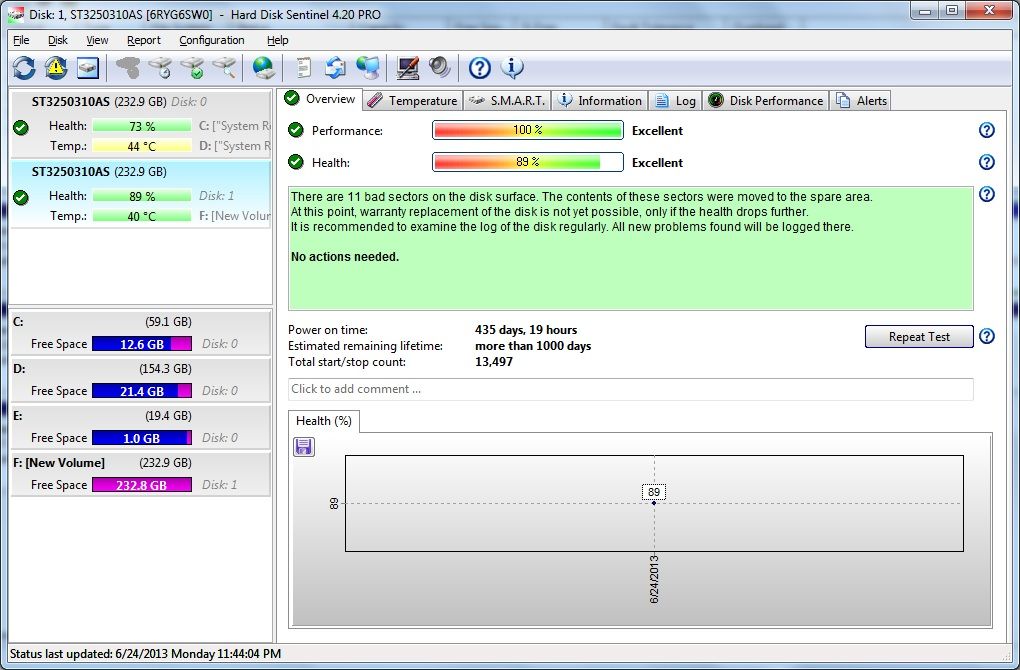Click the blue Refresh arrows toolbar icon

[24, 68]
